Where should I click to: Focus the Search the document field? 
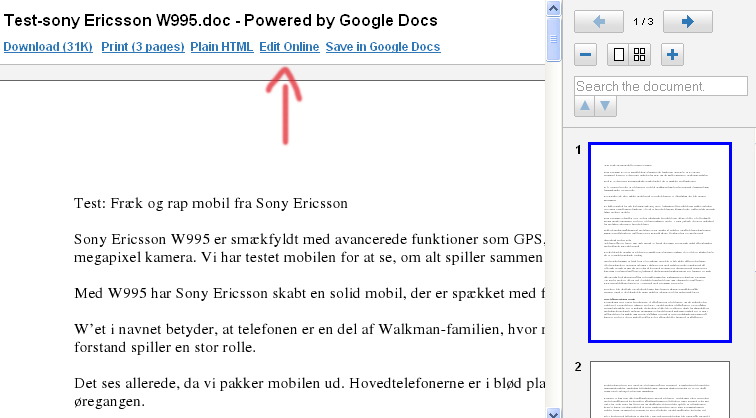tap(661, 86)
